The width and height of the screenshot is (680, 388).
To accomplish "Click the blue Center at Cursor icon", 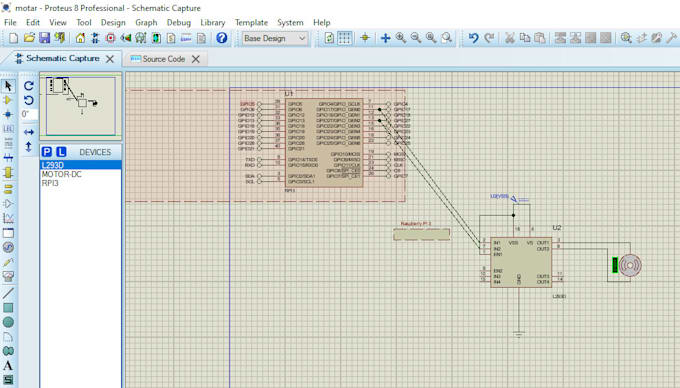I will coord(385,38).
